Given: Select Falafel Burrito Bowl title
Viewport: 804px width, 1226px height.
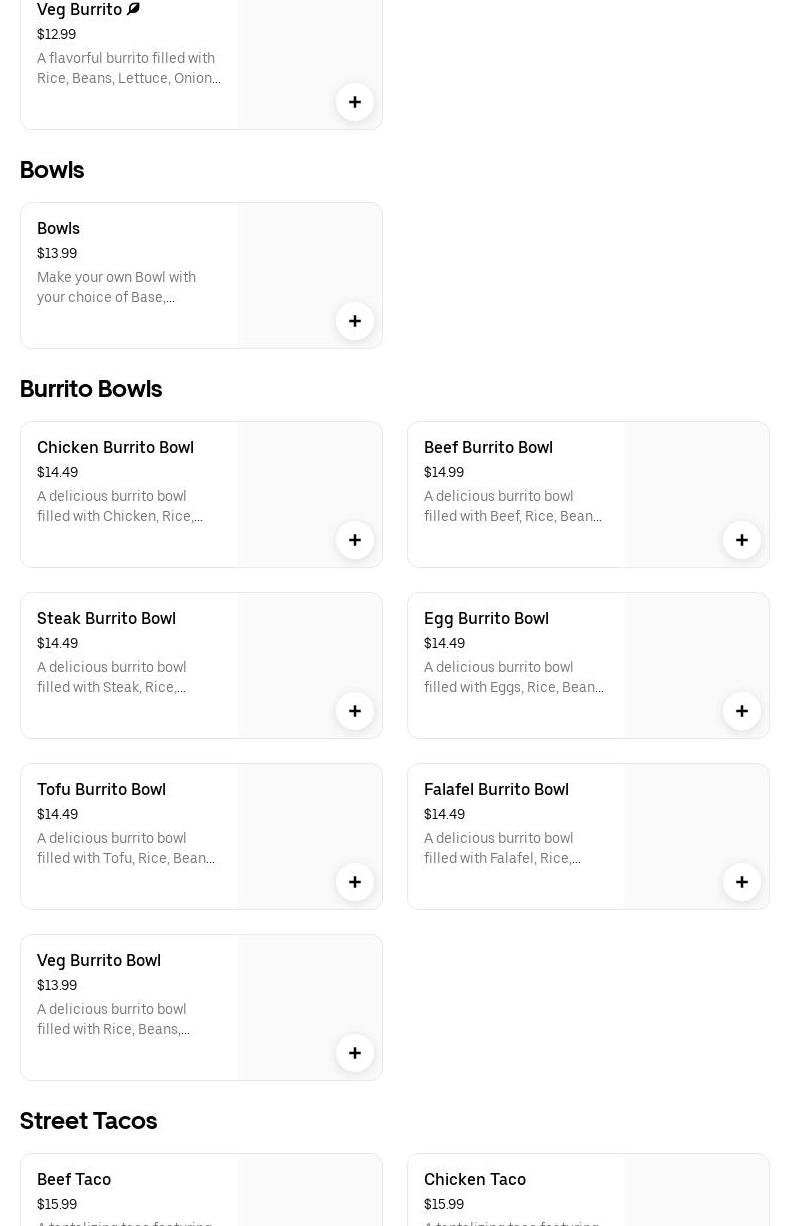Looking at the screenshot, I should (496, 790).
